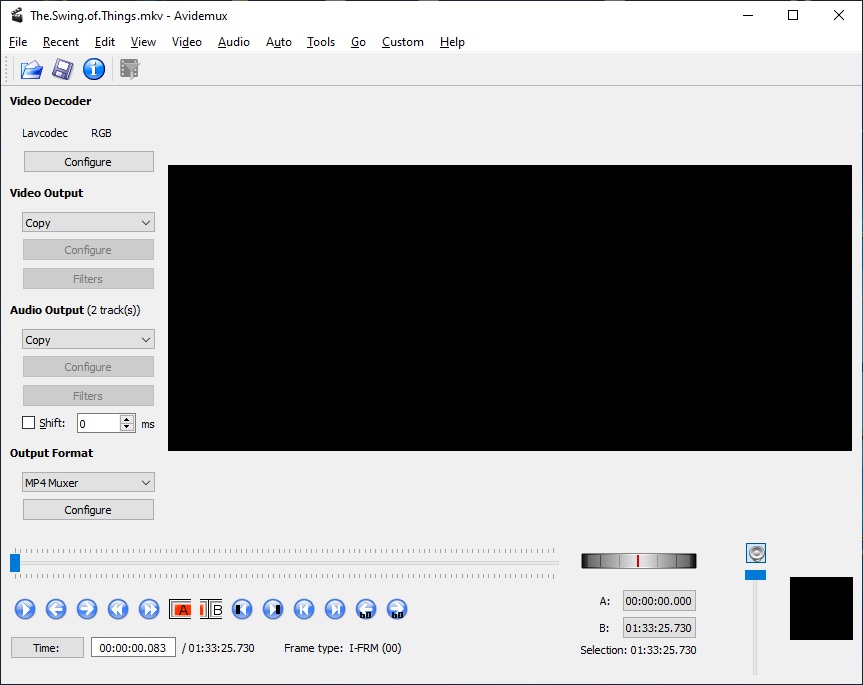Set selection end marker B
863x685 pixels.
[212, 609]
